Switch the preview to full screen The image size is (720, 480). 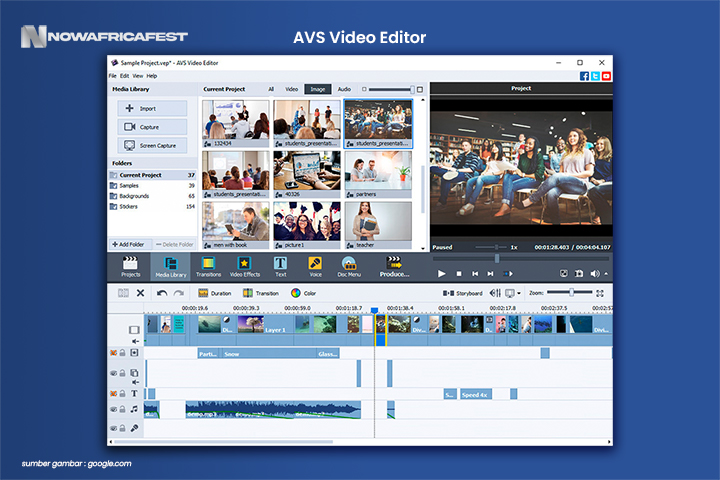564,274
